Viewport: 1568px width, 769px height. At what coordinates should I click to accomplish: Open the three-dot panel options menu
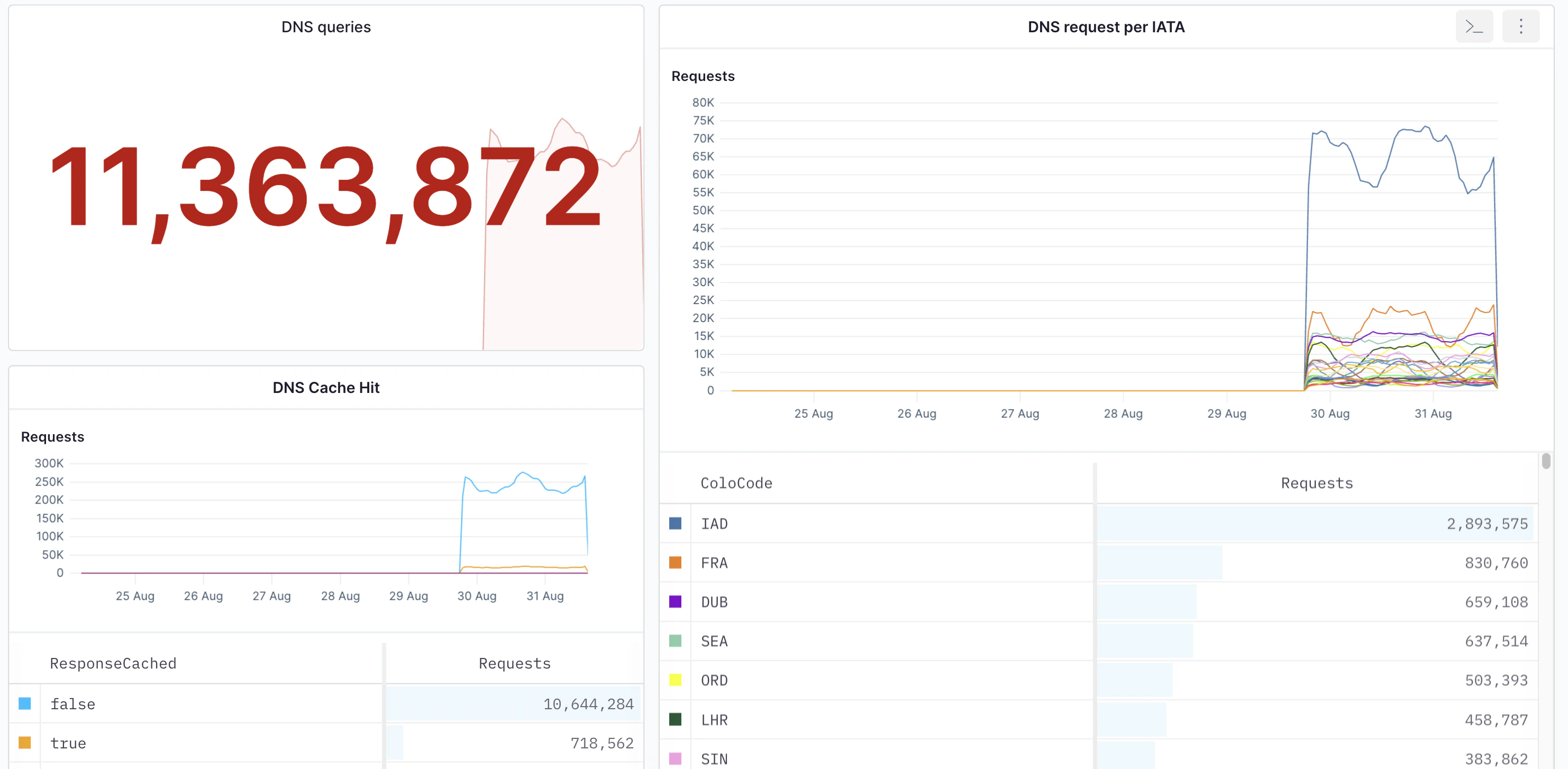tap(1521, 26)
